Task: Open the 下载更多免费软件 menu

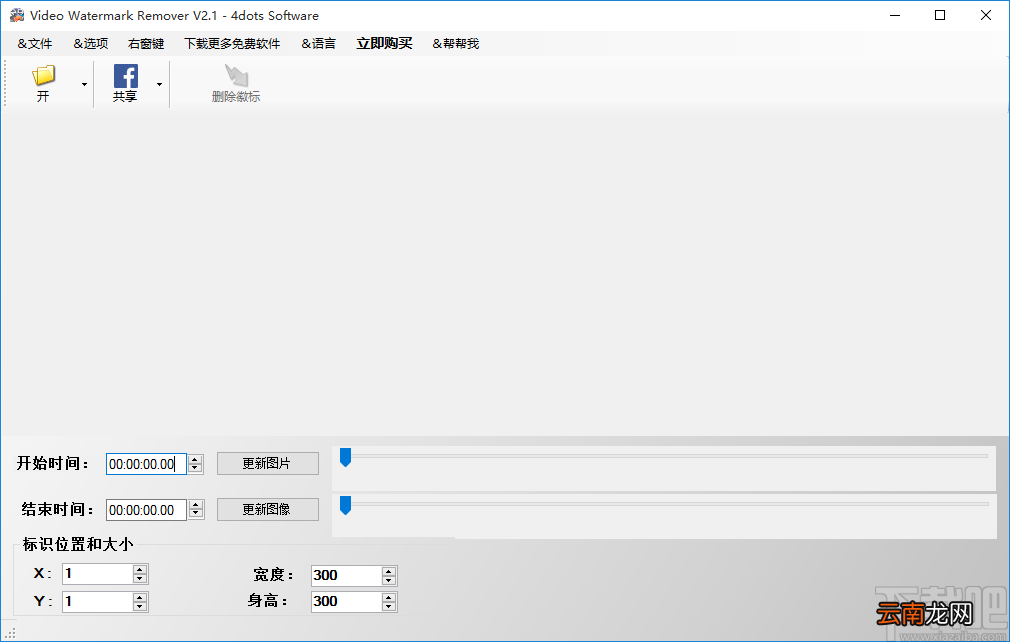Action: 232,44
